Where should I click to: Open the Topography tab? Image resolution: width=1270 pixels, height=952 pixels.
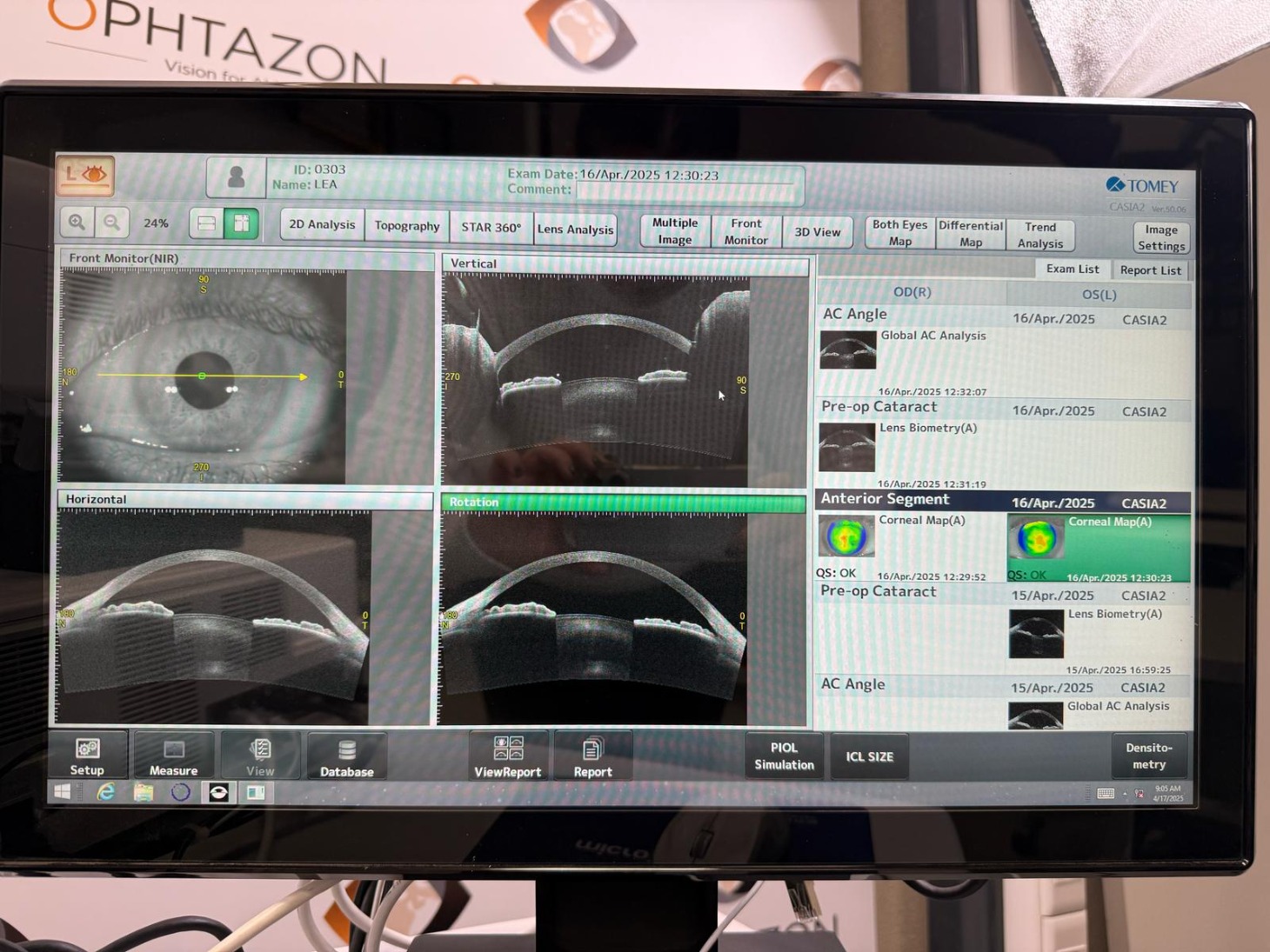(x=407, y=226)
